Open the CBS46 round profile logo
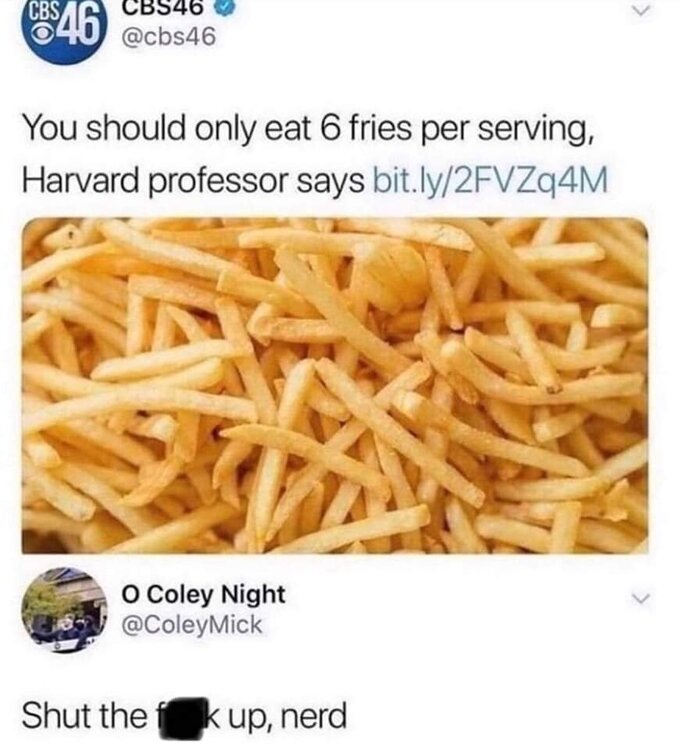 click(x=65, y=30)
